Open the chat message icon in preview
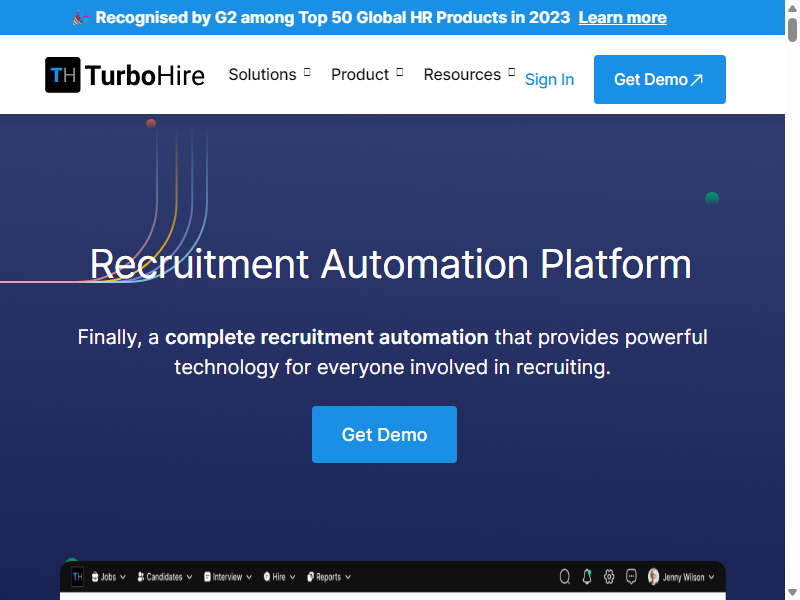Viewport: 800px width, 600px height. (x=631, y=577)
